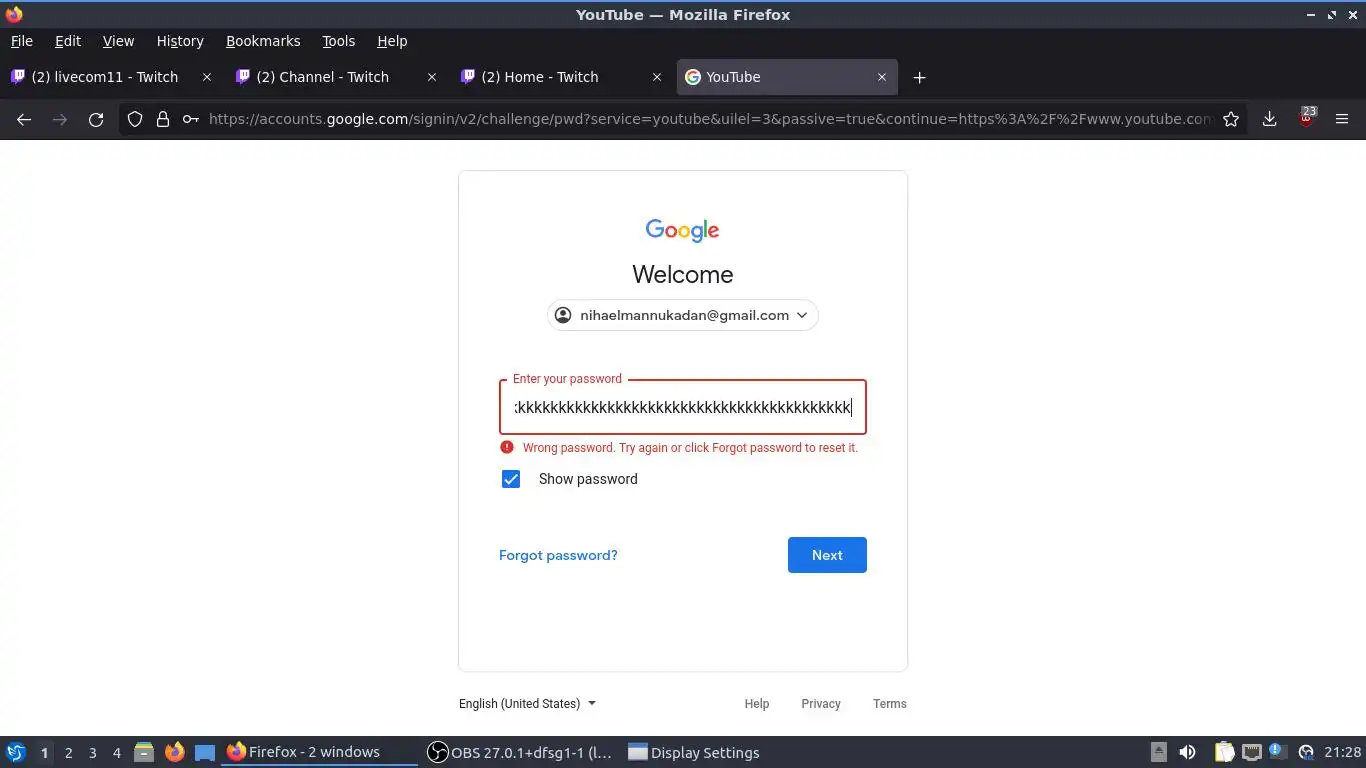Open the network tray icon
The height and width of the screenshot is (768, 1366).
point(1252,752)
